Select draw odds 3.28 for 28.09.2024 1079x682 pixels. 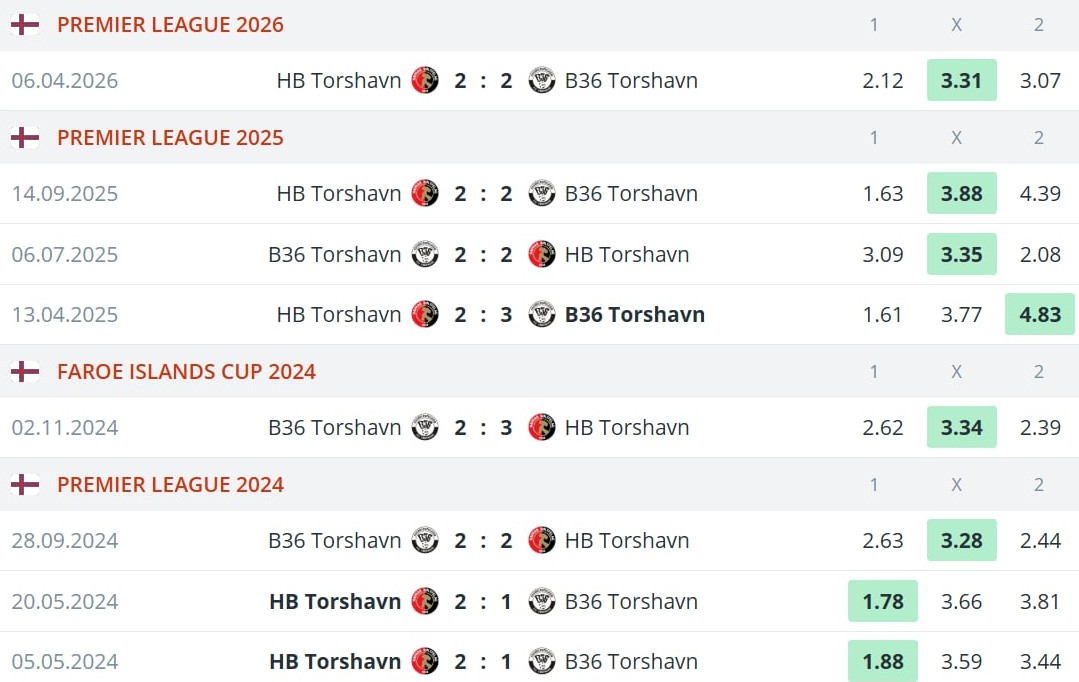961,540
